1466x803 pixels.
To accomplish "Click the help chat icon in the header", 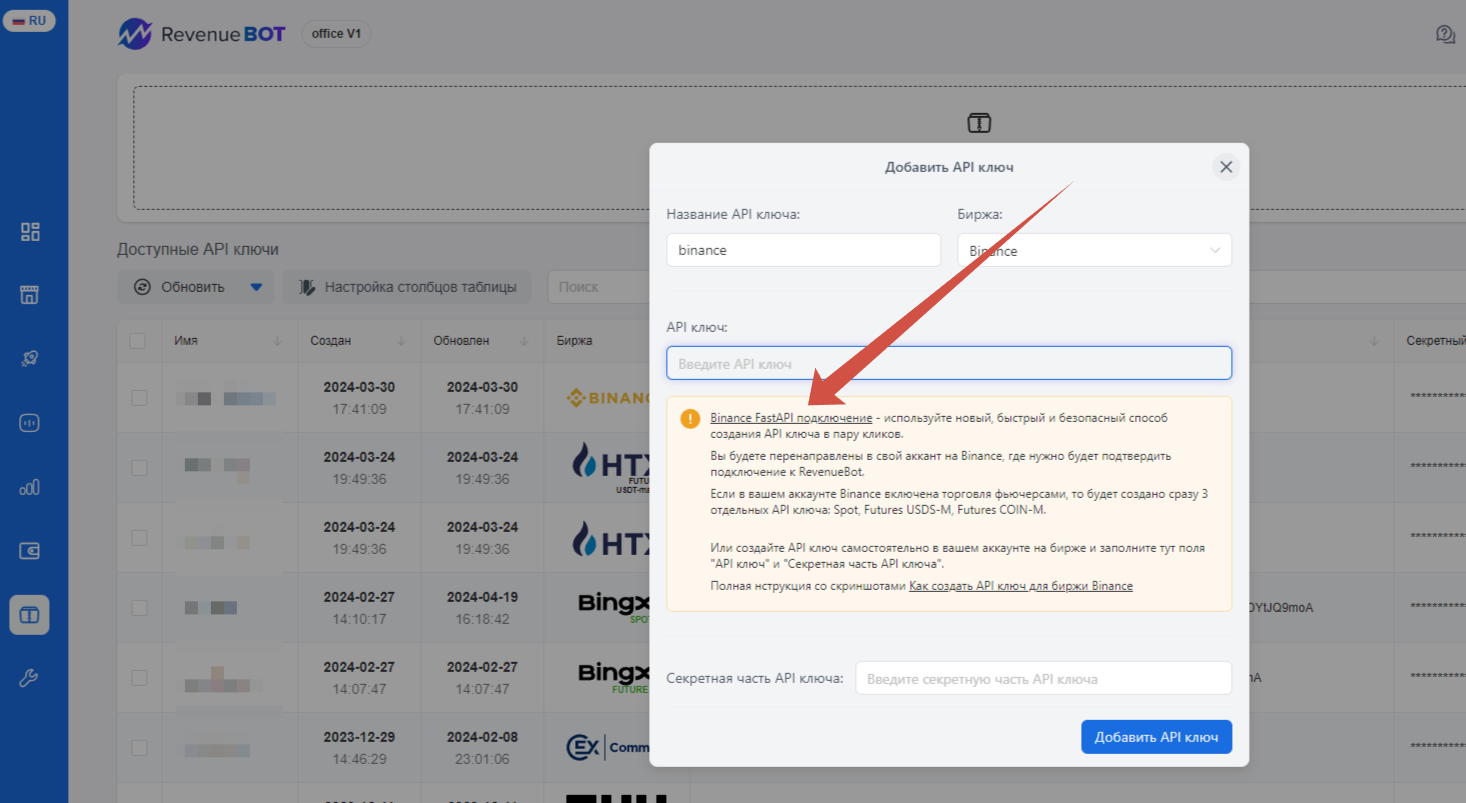I will [x=1445, y=35].
